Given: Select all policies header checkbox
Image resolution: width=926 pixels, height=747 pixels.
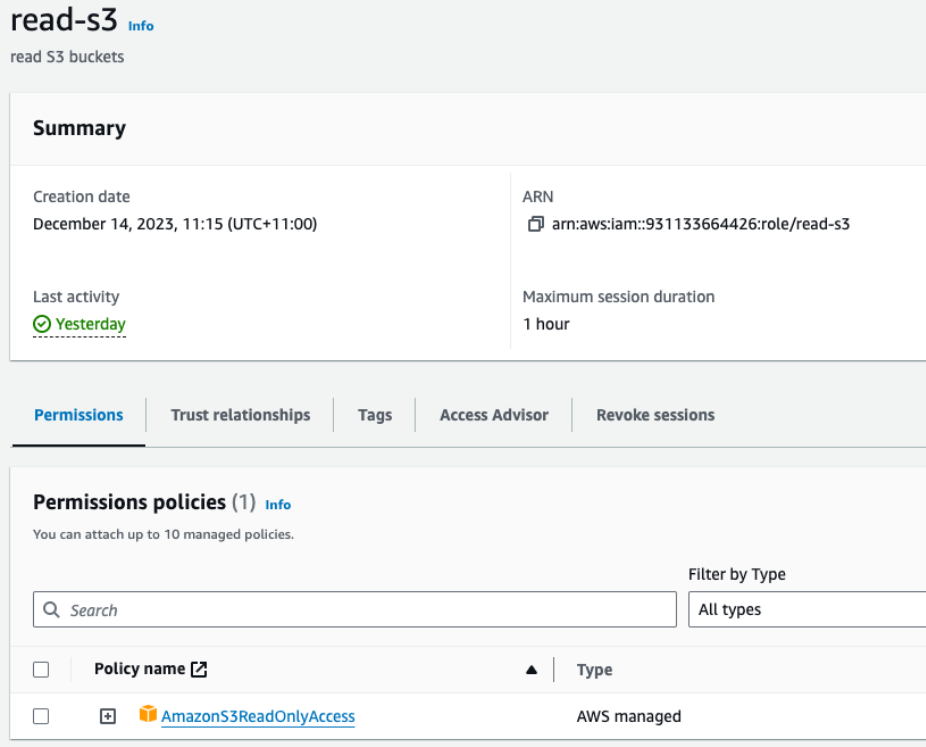Looking at the screenshot, I should coord(41,670).
